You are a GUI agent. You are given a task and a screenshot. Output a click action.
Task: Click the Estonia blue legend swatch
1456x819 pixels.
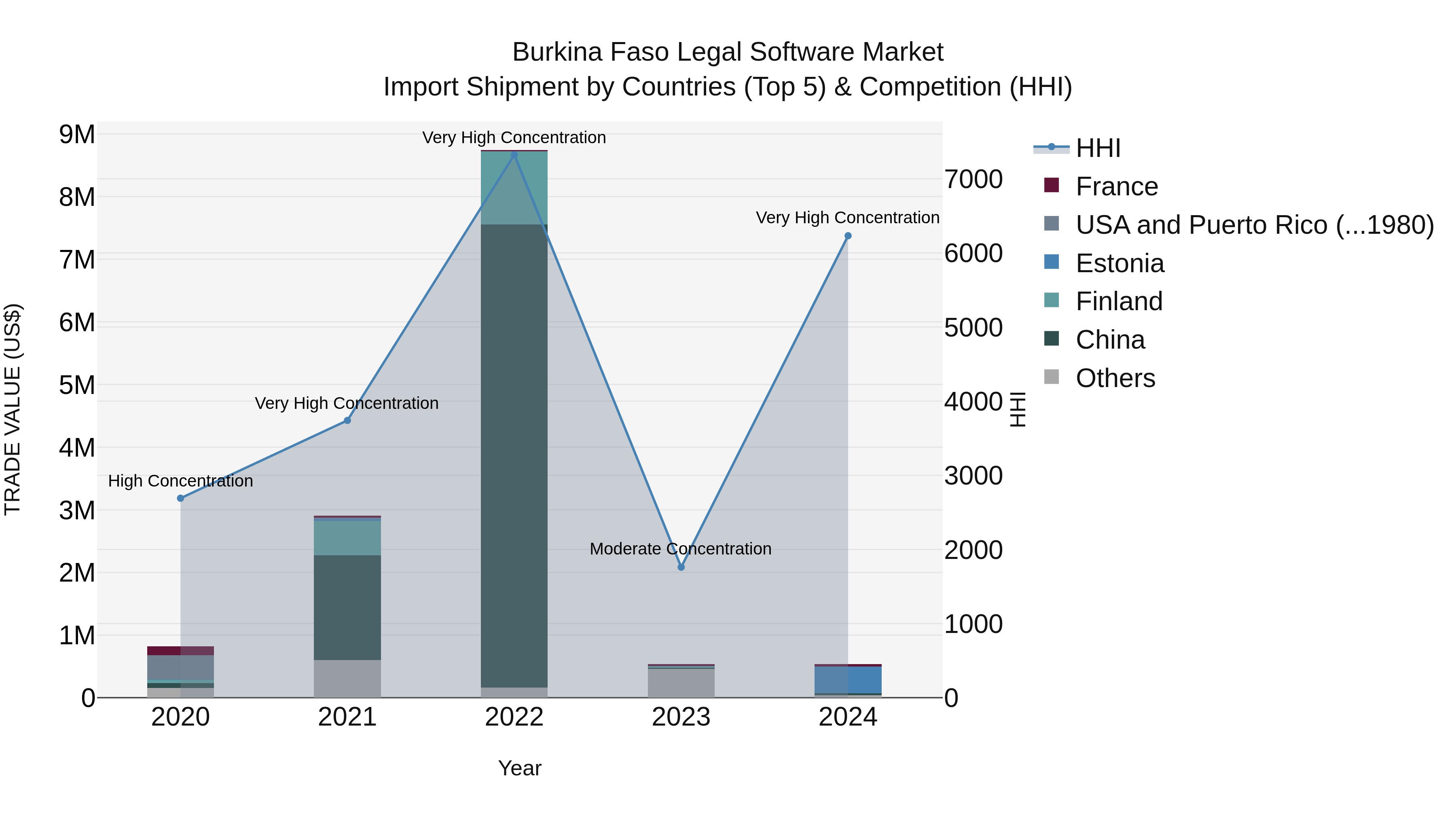tap(1051, 262)
